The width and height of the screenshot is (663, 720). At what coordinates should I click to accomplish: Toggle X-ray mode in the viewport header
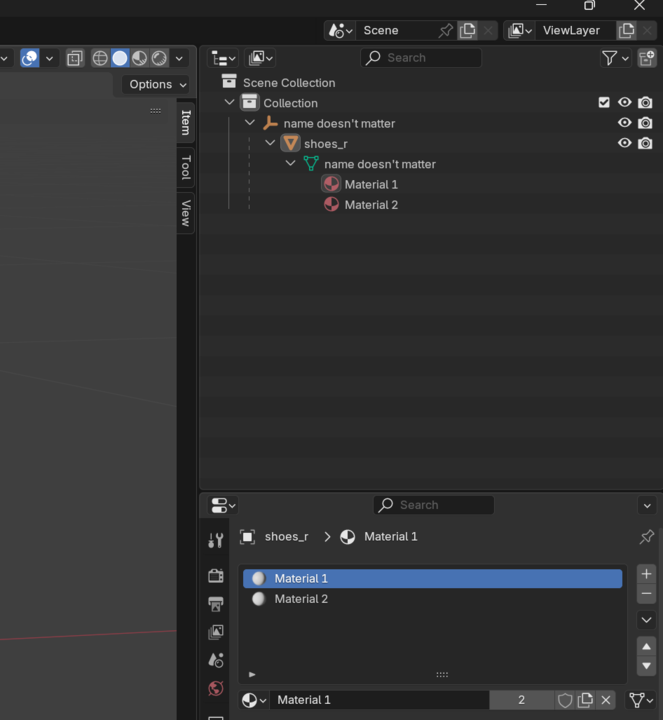coord(75,58)
